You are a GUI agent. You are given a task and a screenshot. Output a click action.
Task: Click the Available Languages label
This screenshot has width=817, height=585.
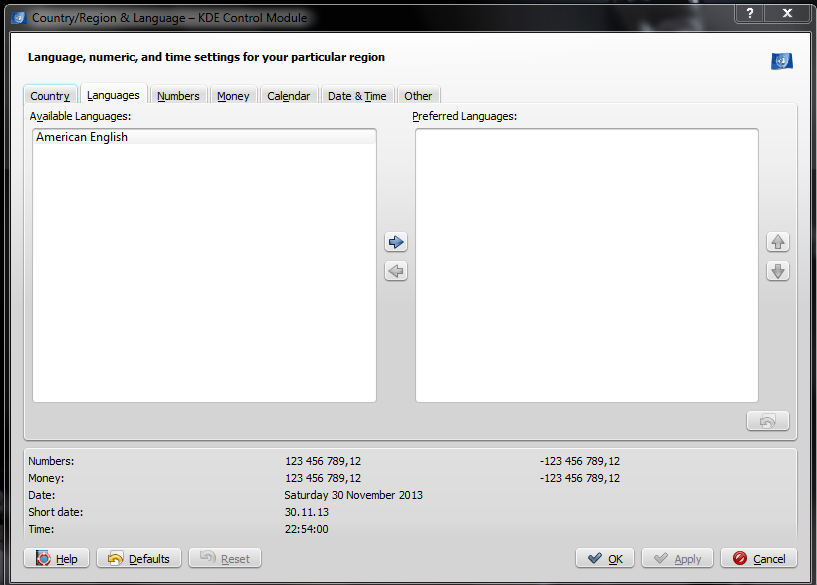tap(80, 116)
